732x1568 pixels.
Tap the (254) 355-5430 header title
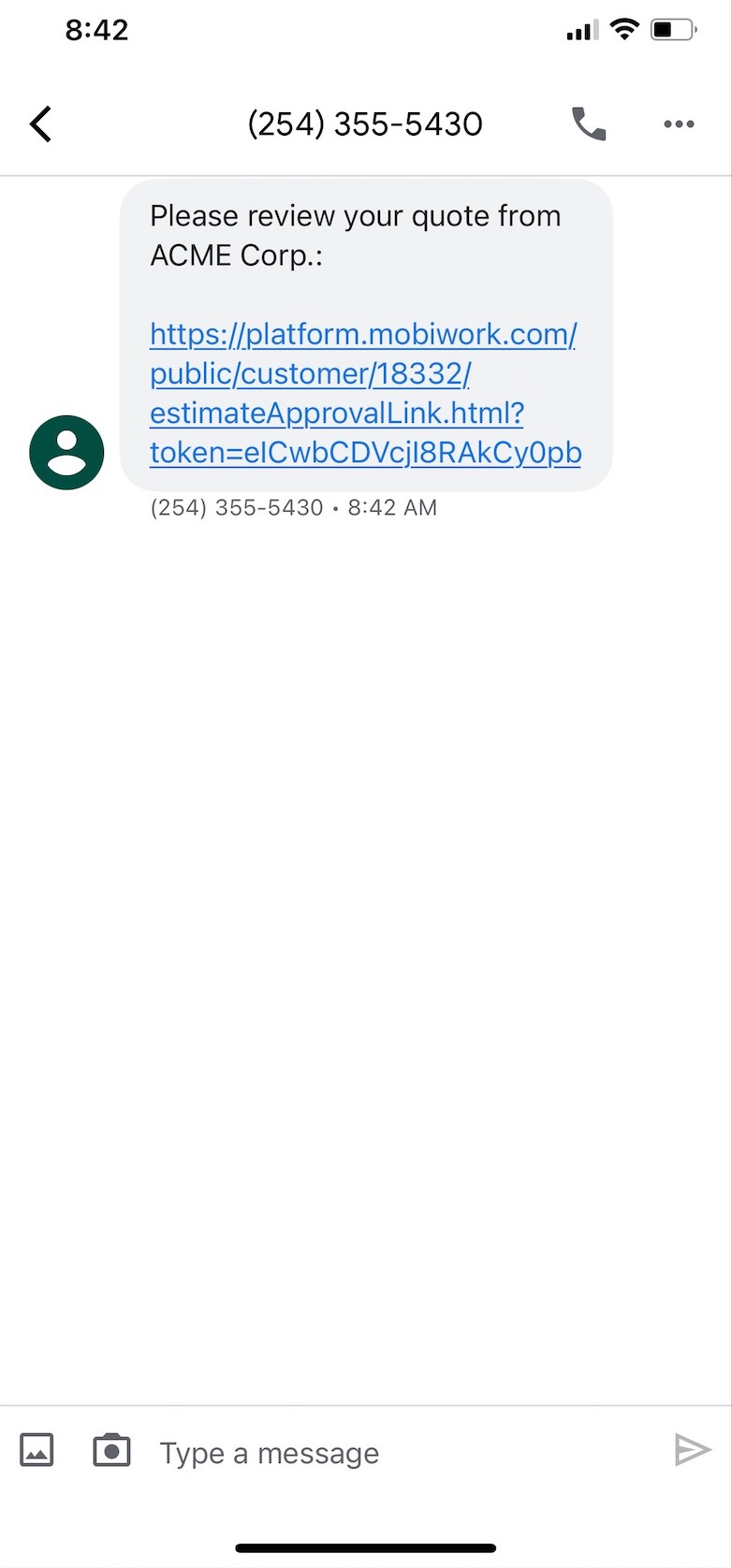pos(365,123)
